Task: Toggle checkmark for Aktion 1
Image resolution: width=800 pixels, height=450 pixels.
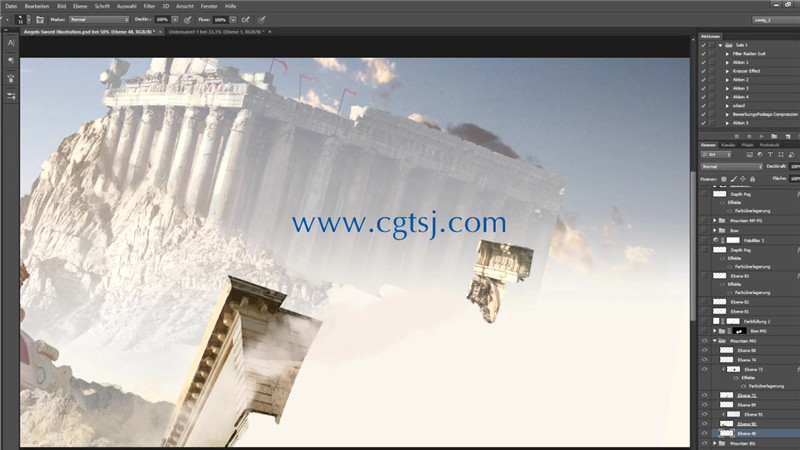Action: click(704, 62)
